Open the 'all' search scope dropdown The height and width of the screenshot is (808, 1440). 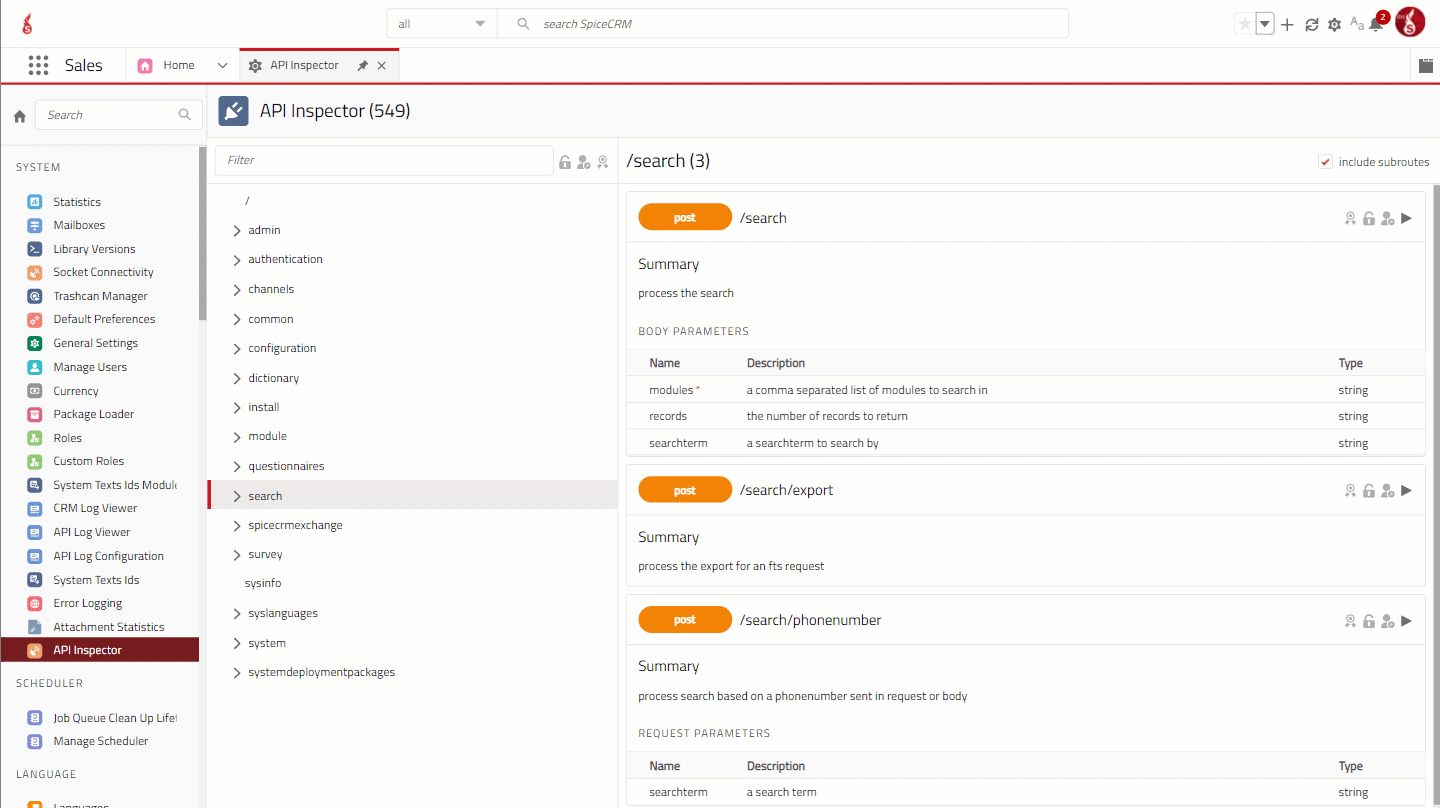coord(442,24)
